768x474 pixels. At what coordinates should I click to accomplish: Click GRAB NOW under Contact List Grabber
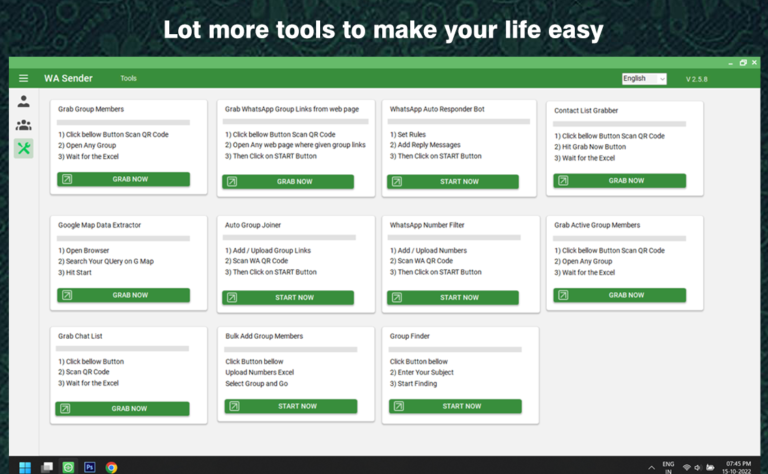[619, 181]
